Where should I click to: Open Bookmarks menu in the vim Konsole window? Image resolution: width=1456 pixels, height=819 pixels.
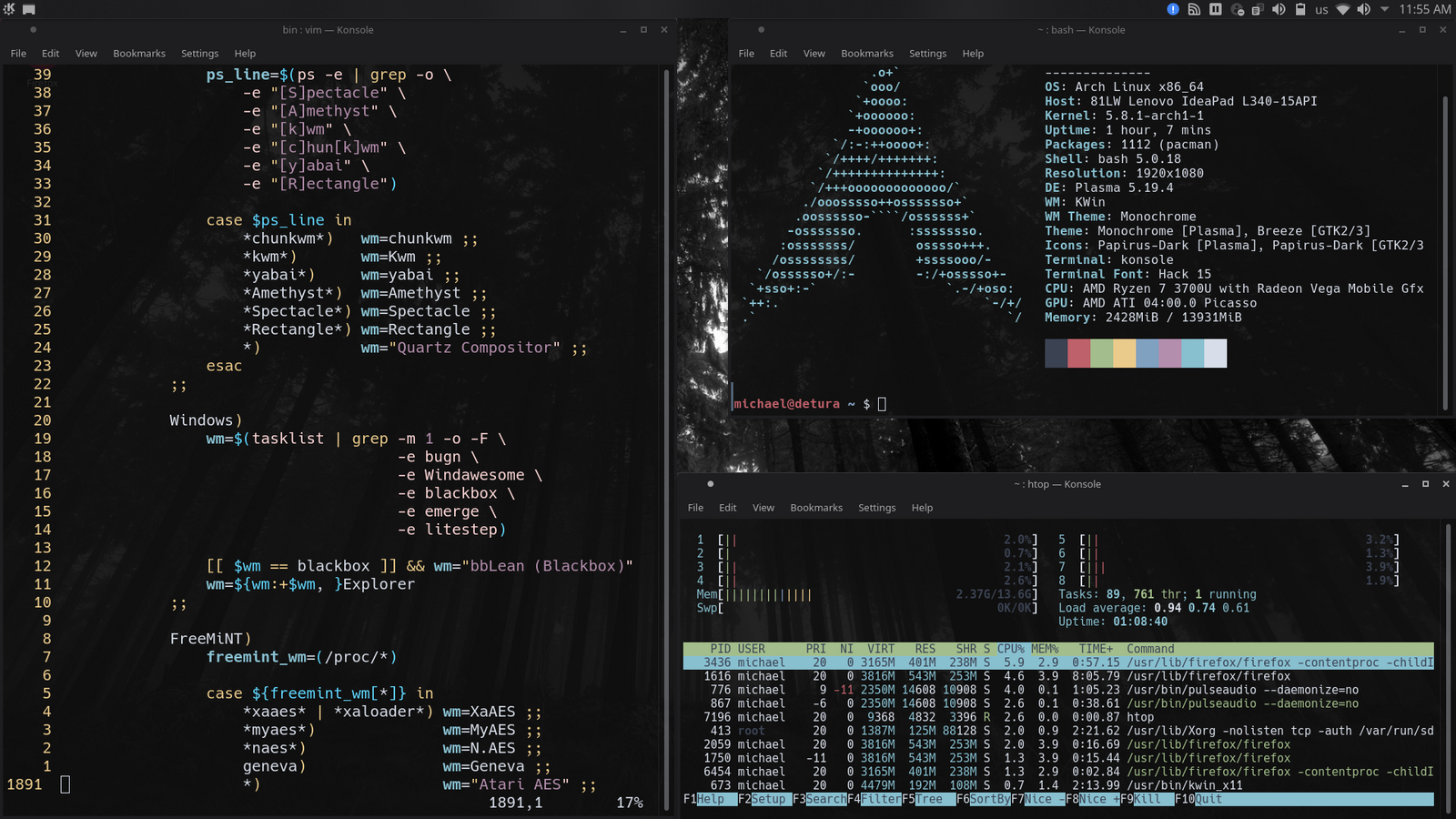tap(139, 54)
